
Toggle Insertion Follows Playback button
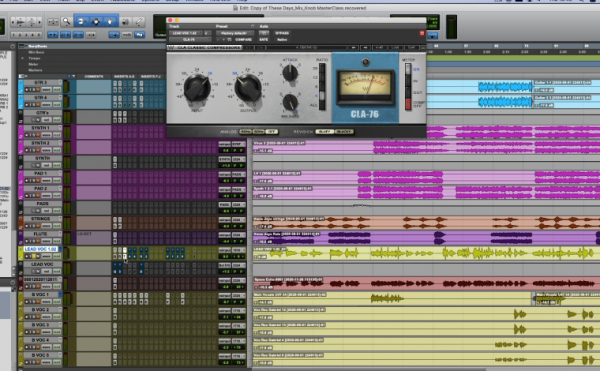91,35
